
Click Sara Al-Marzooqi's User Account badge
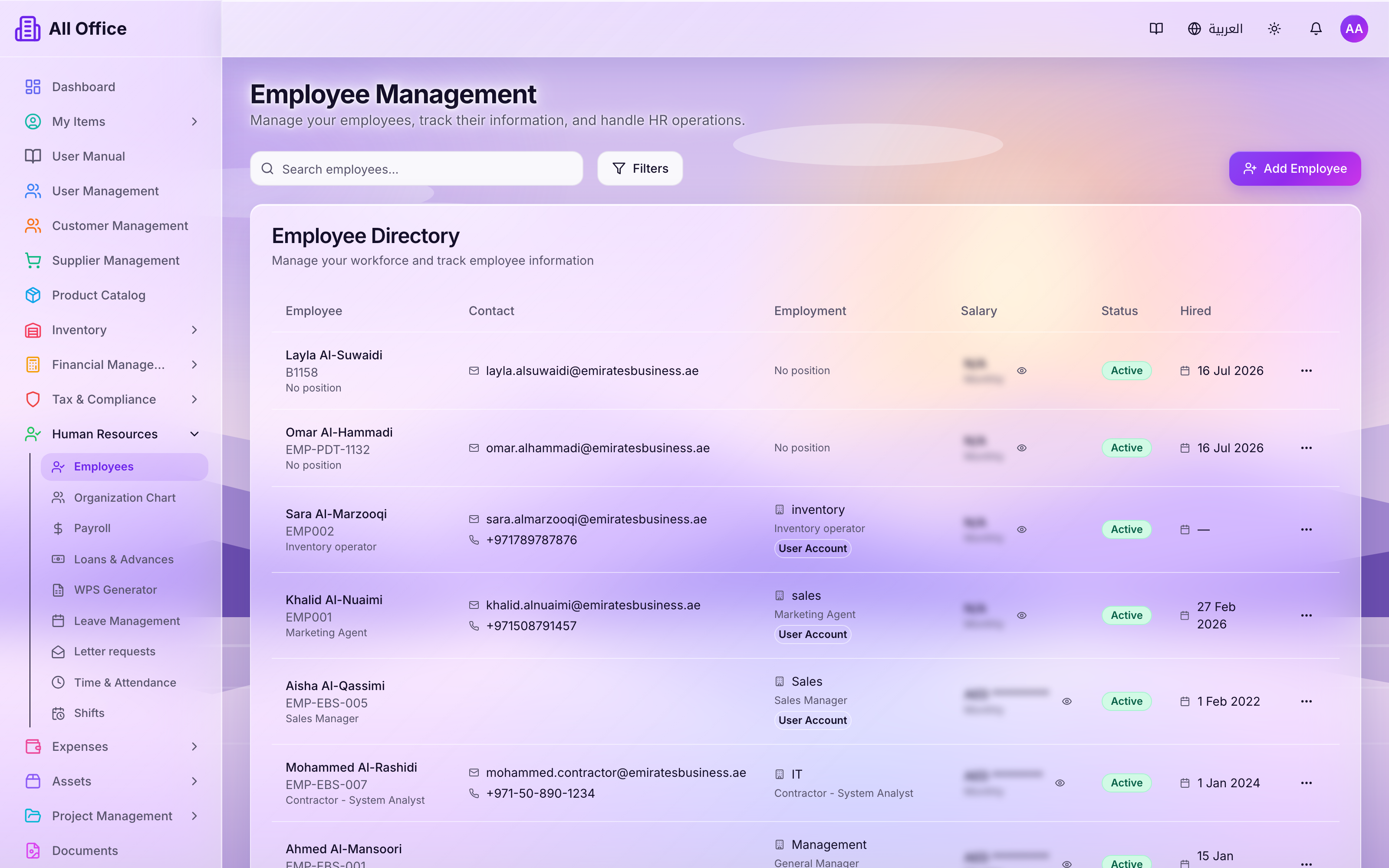(x=812, y=549)
